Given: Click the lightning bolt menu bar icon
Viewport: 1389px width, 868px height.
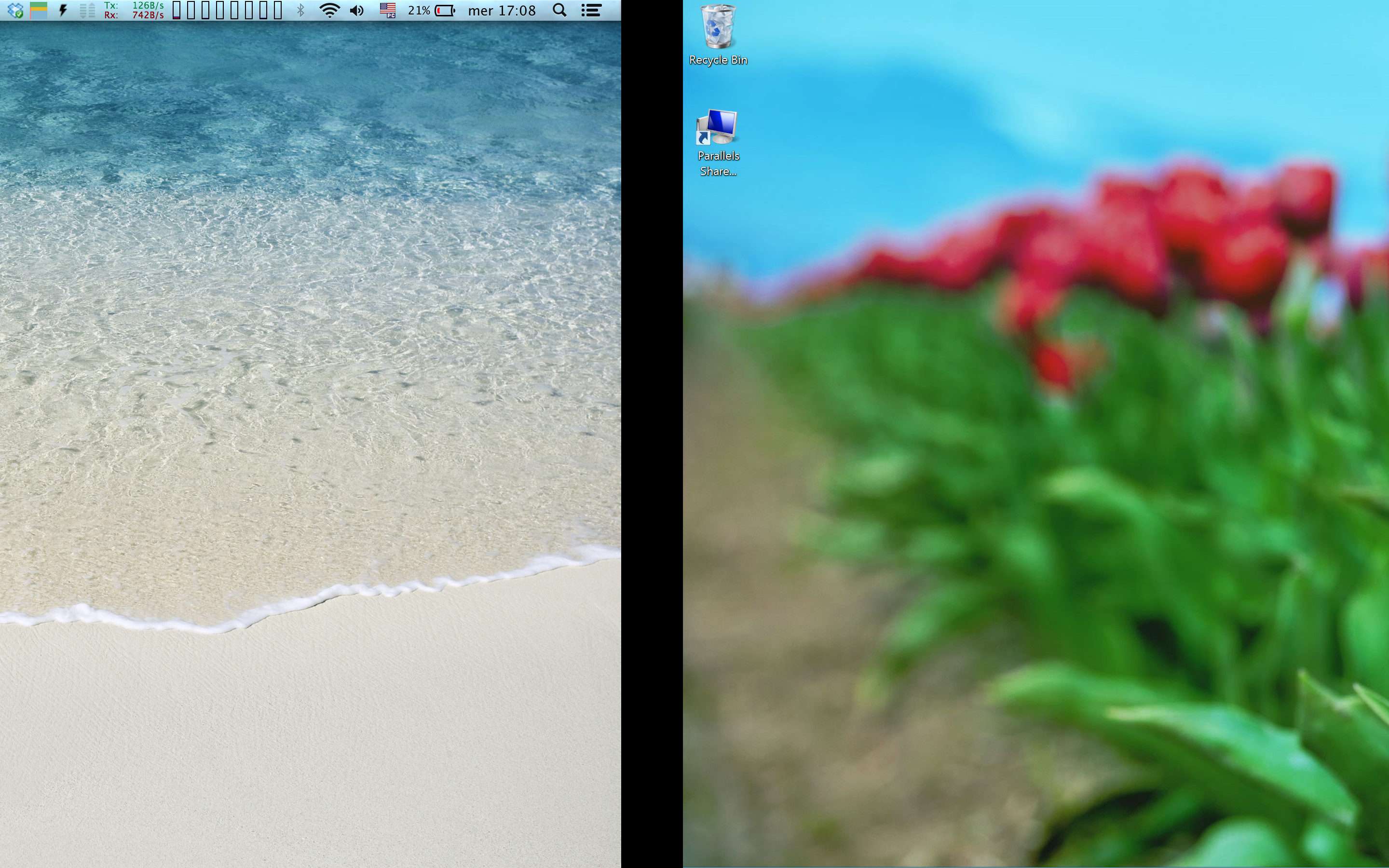Looking at the screenshot, I should coord(63,10).
